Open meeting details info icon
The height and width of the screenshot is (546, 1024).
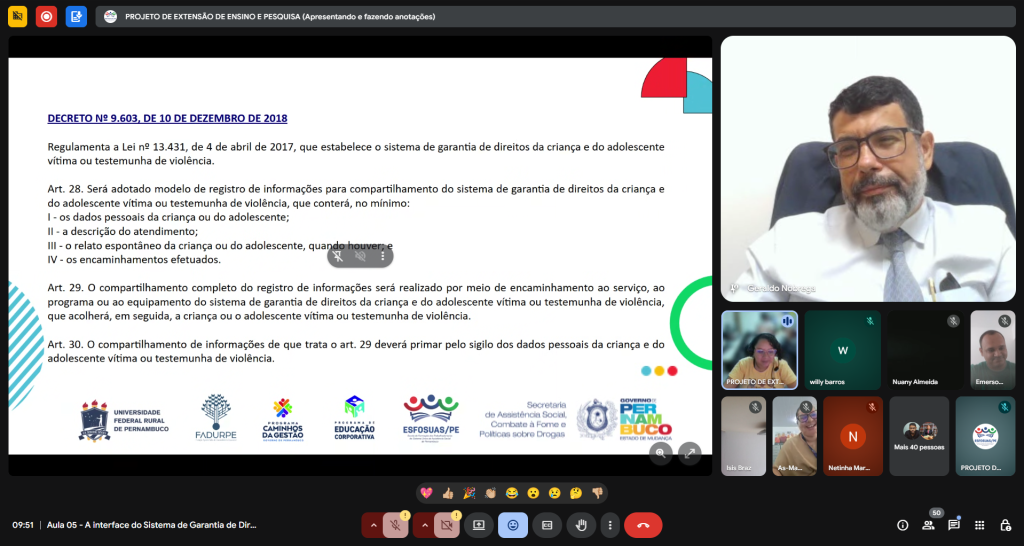coord(902,525)
